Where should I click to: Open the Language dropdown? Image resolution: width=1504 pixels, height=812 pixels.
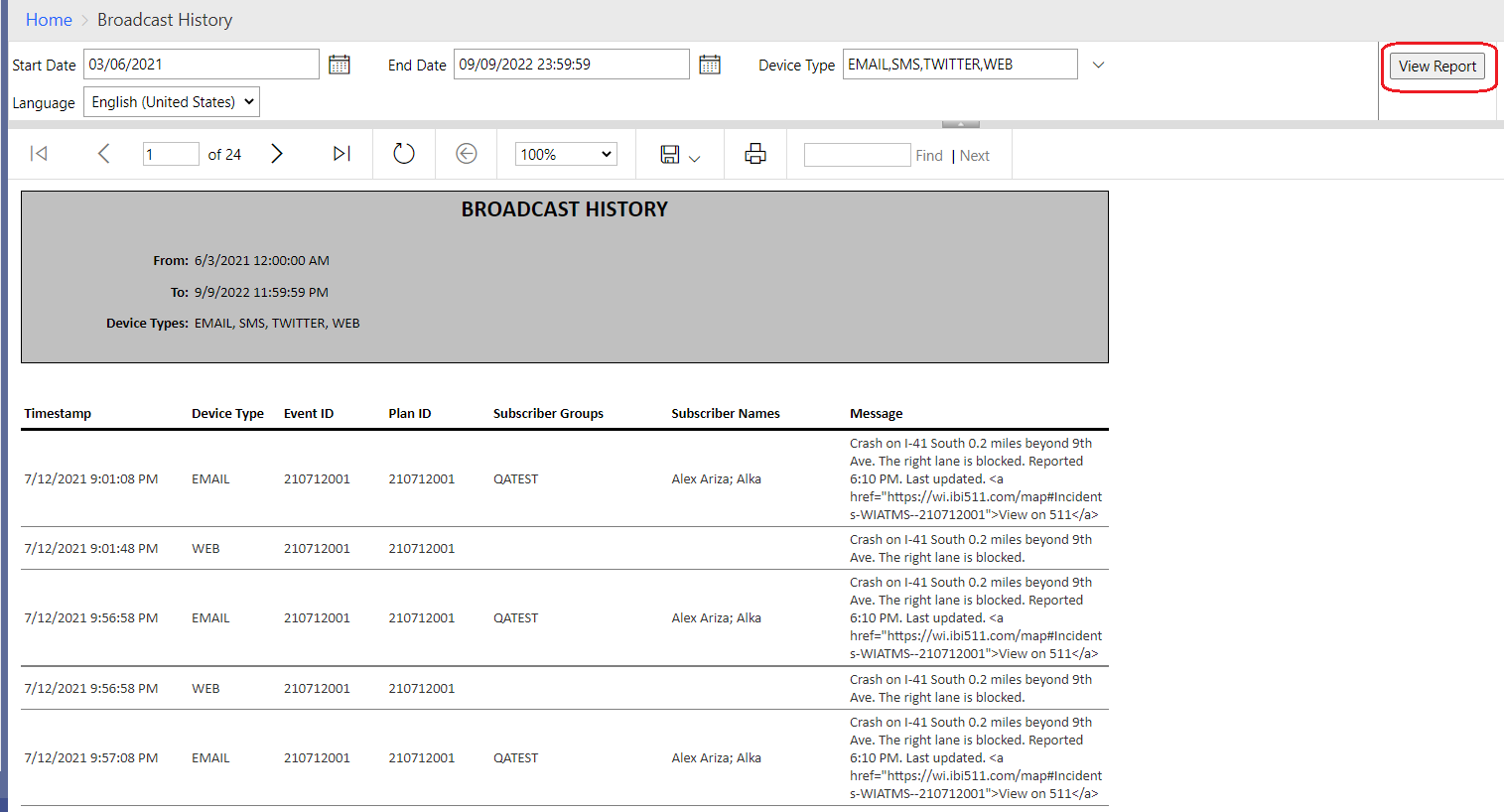click(172, 102)
